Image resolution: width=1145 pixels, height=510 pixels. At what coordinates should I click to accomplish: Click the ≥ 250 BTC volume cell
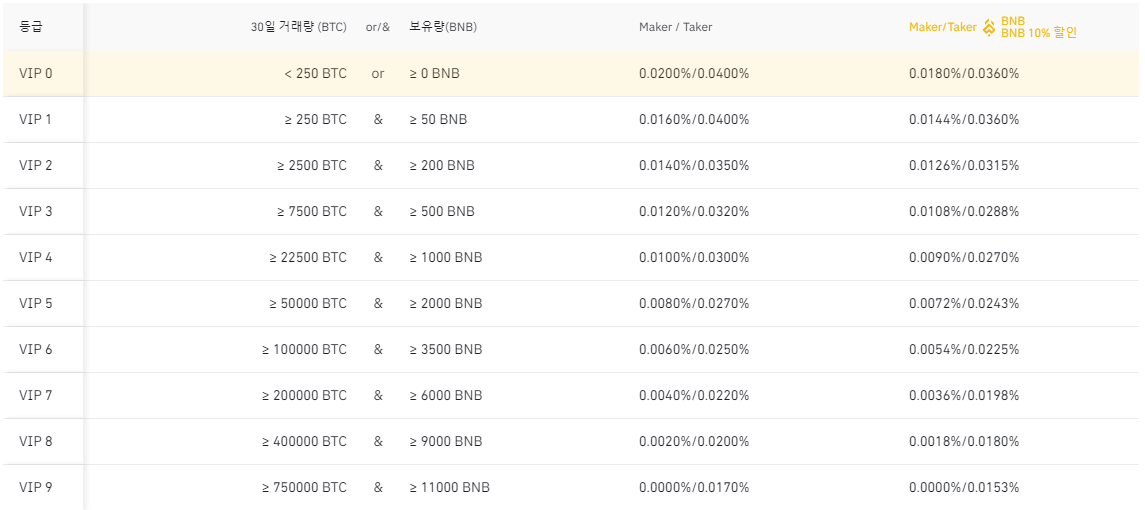point(315,119)
